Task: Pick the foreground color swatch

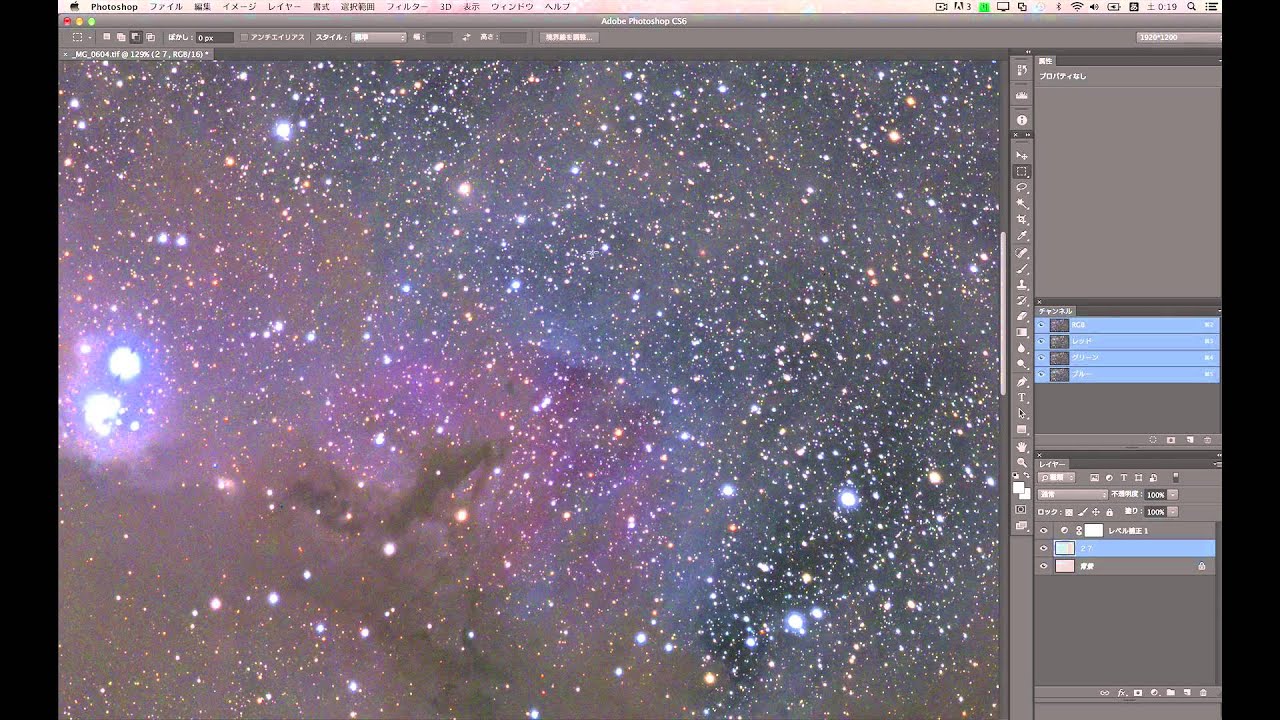Action: point(1018,487)
